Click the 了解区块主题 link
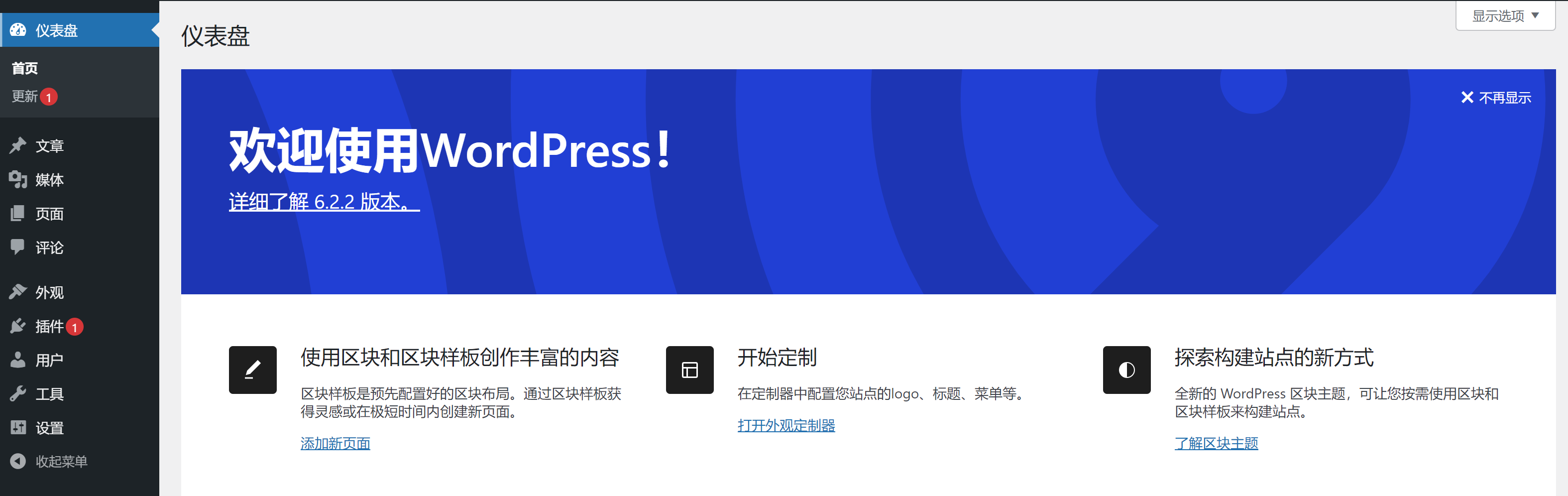 pos(1216,443)
